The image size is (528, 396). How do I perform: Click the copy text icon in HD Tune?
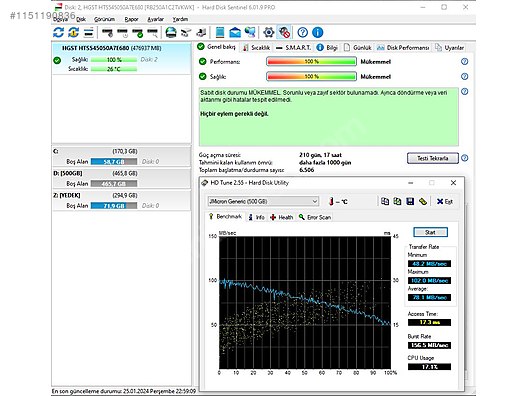(385, 201)
